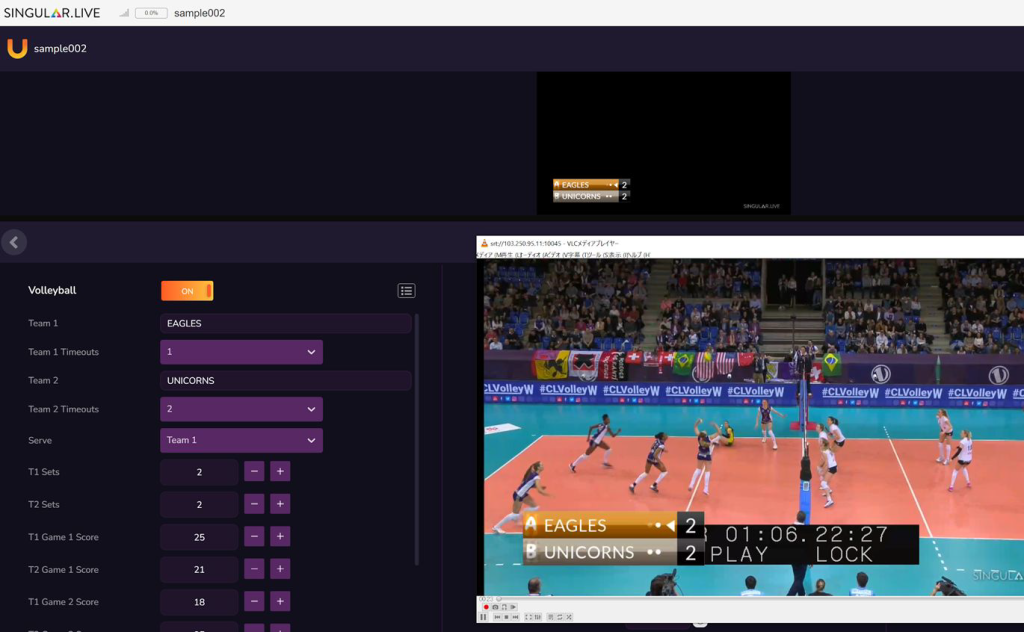Toggle VLC loop playback icon
This screenshot has width=1024, height=632.
coord(559,617)
